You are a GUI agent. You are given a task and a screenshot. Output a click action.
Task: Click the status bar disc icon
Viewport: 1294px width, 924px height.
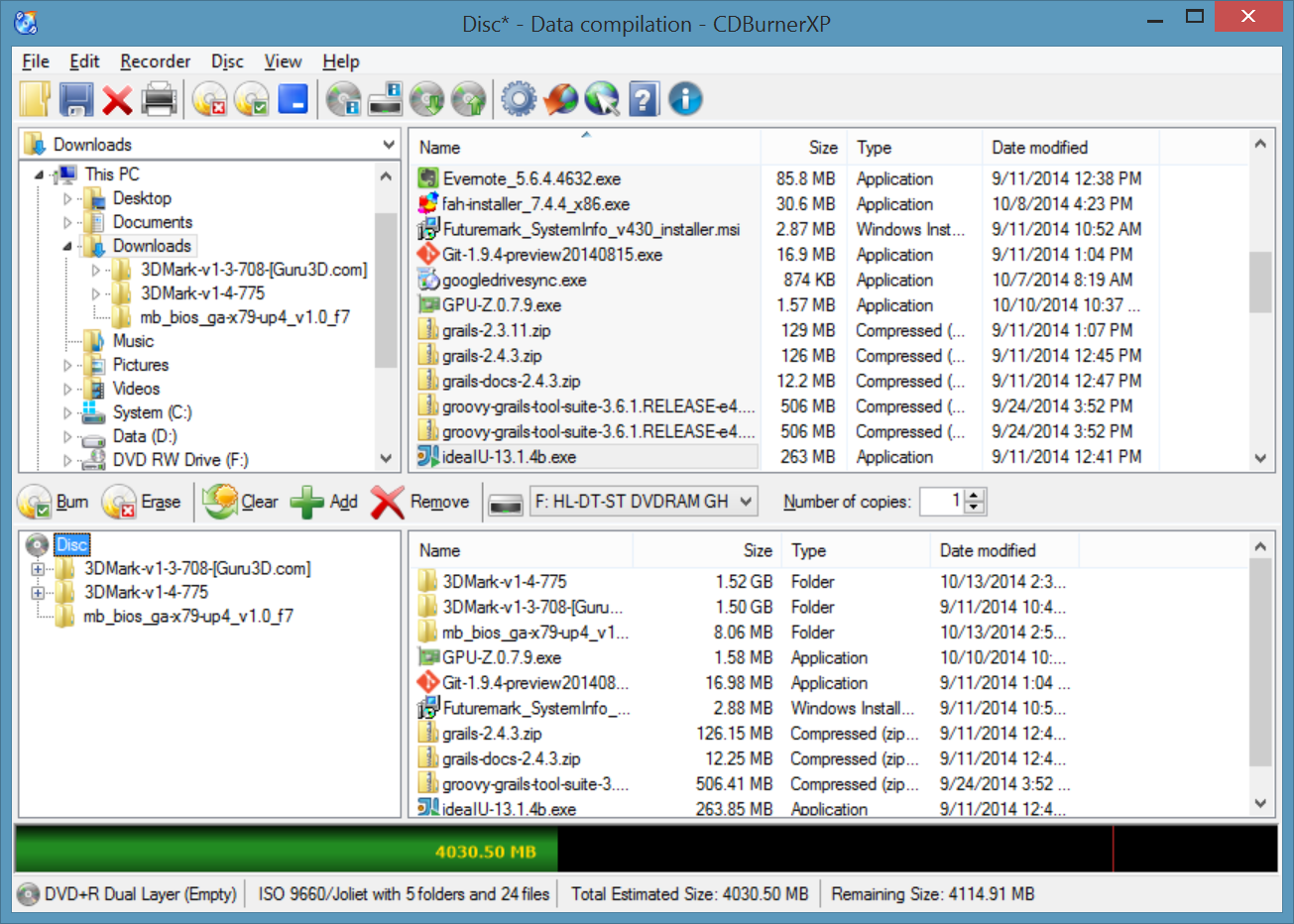point(29,894)
